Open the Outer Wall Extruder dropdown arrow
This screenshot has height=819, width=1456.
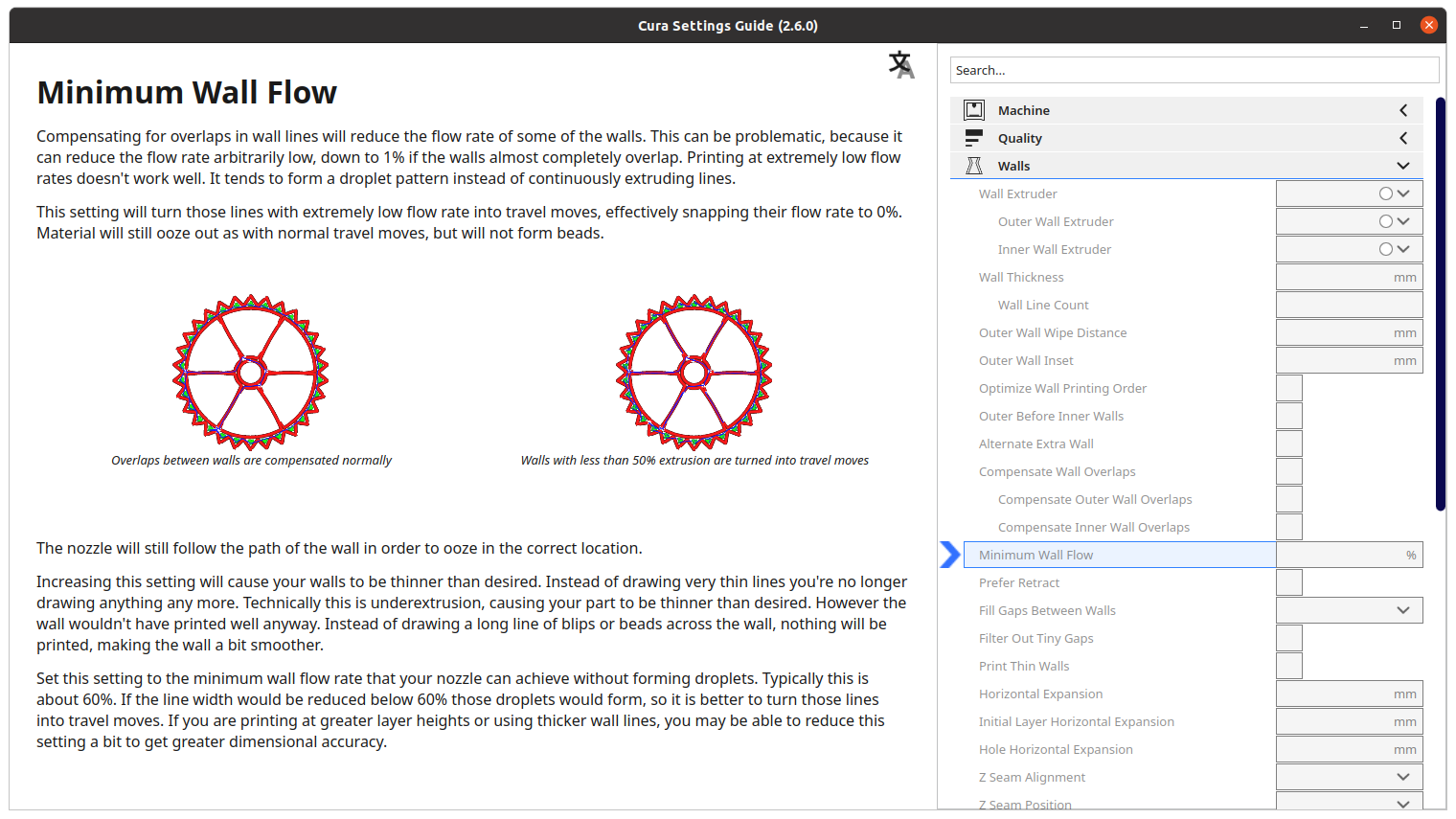(x=1403, y=221)
